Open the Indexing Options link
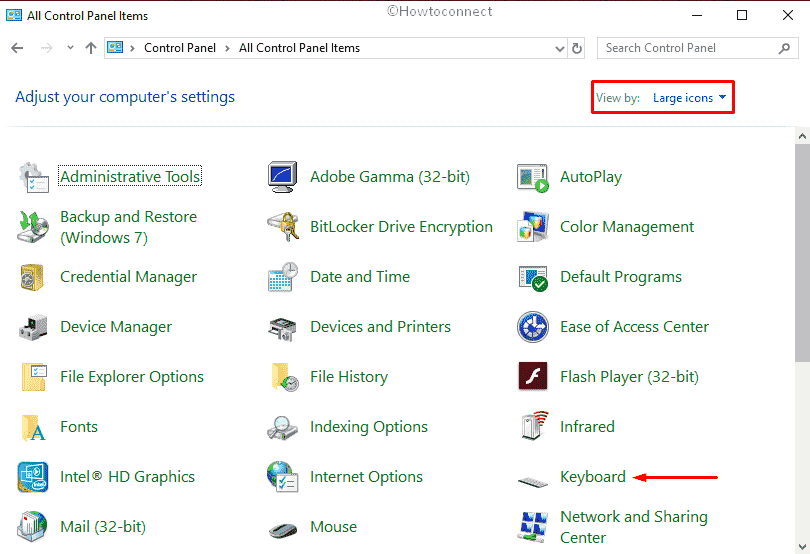 click(369, 427)
